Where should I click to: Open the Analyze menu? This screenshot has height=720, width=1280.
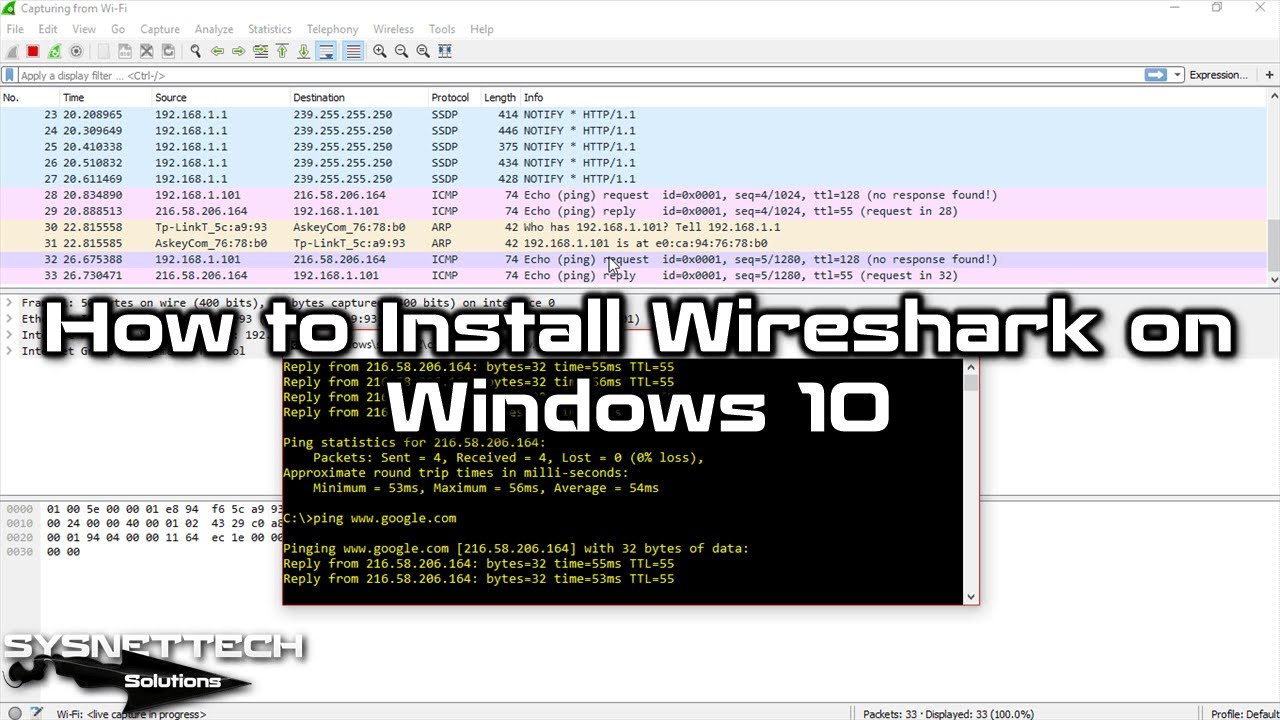214,29
